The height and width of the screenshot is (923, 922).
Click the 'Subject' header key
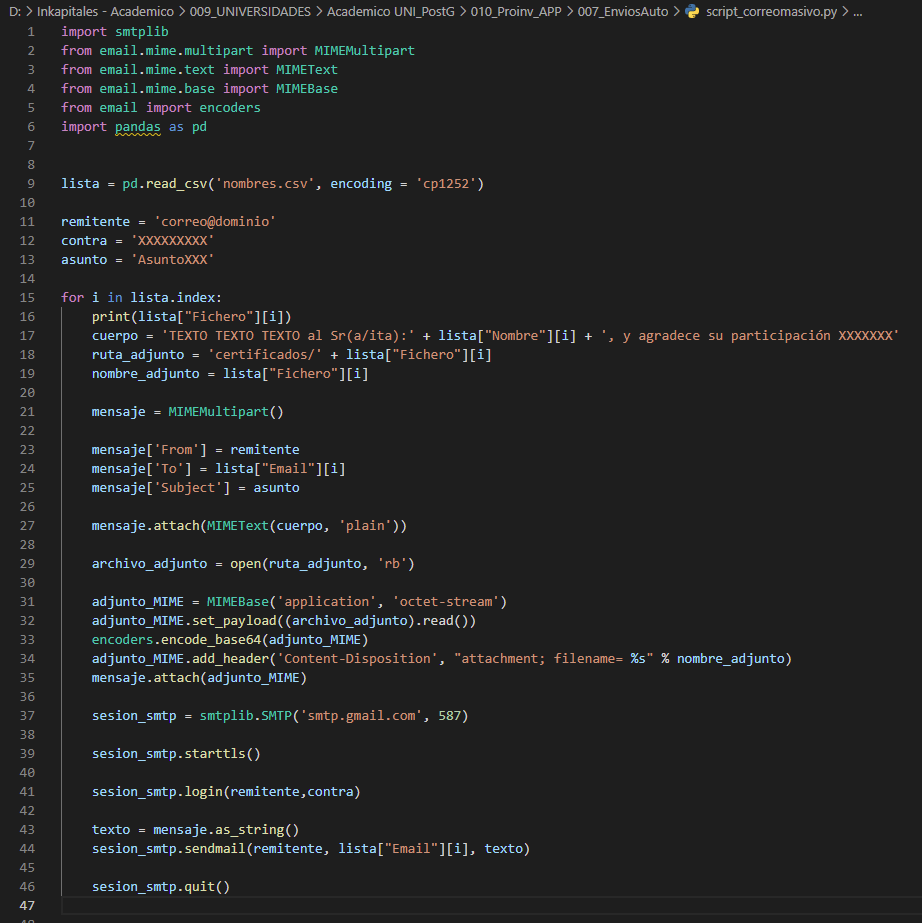pos(188,487)
